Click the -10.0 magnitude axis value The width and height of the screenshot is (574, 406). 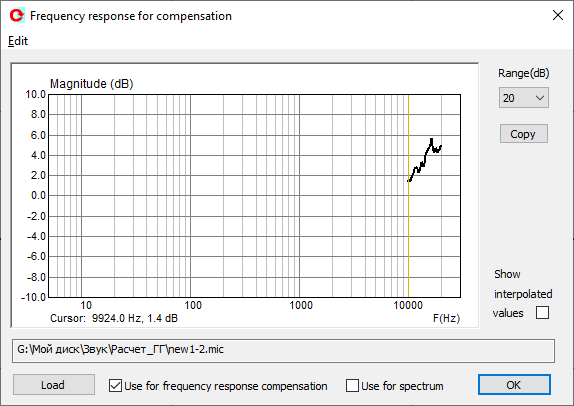pos(34,297)
